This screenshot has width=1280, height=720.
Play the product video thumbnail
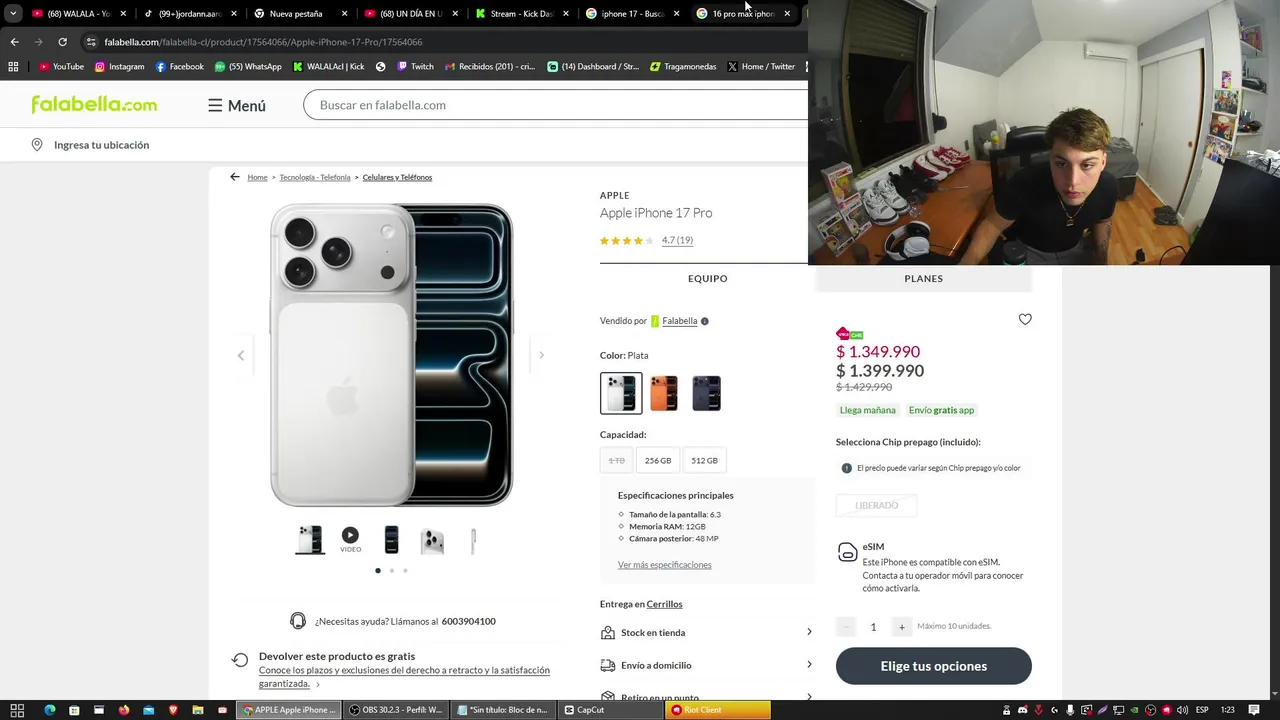(350, 540)
